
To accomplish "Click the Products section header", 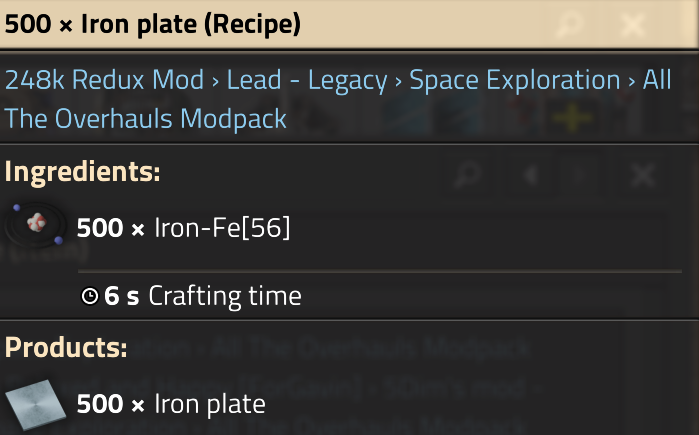I will click(x=66, y=348).
